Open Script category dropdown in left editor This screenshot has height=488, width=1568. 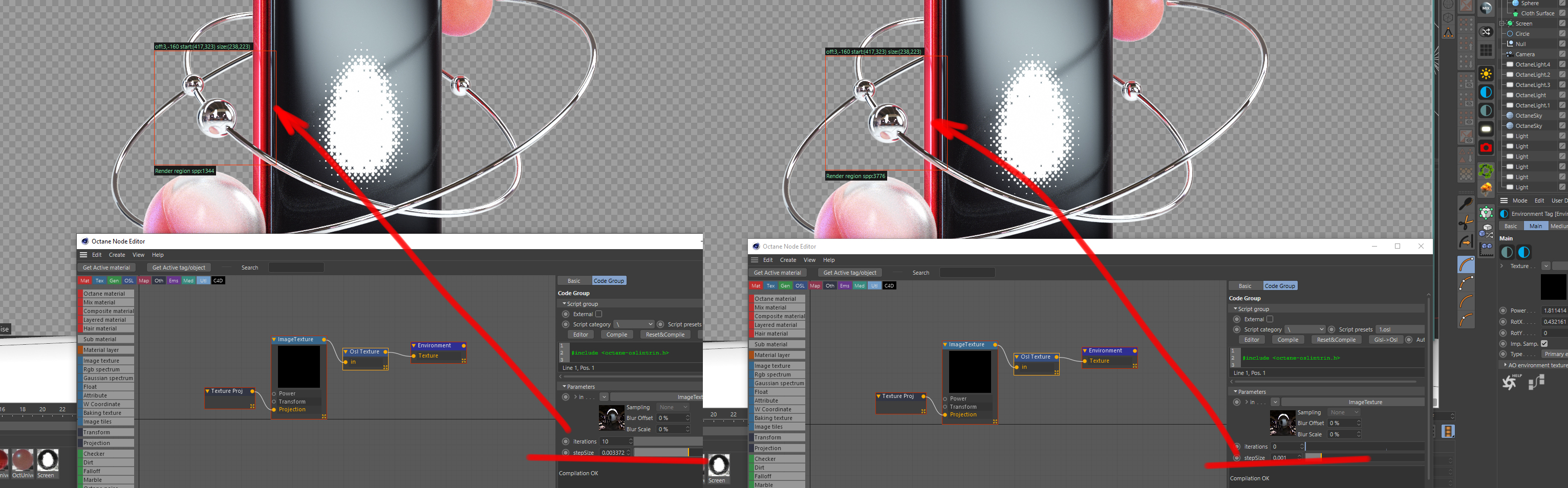coord(634,325)
